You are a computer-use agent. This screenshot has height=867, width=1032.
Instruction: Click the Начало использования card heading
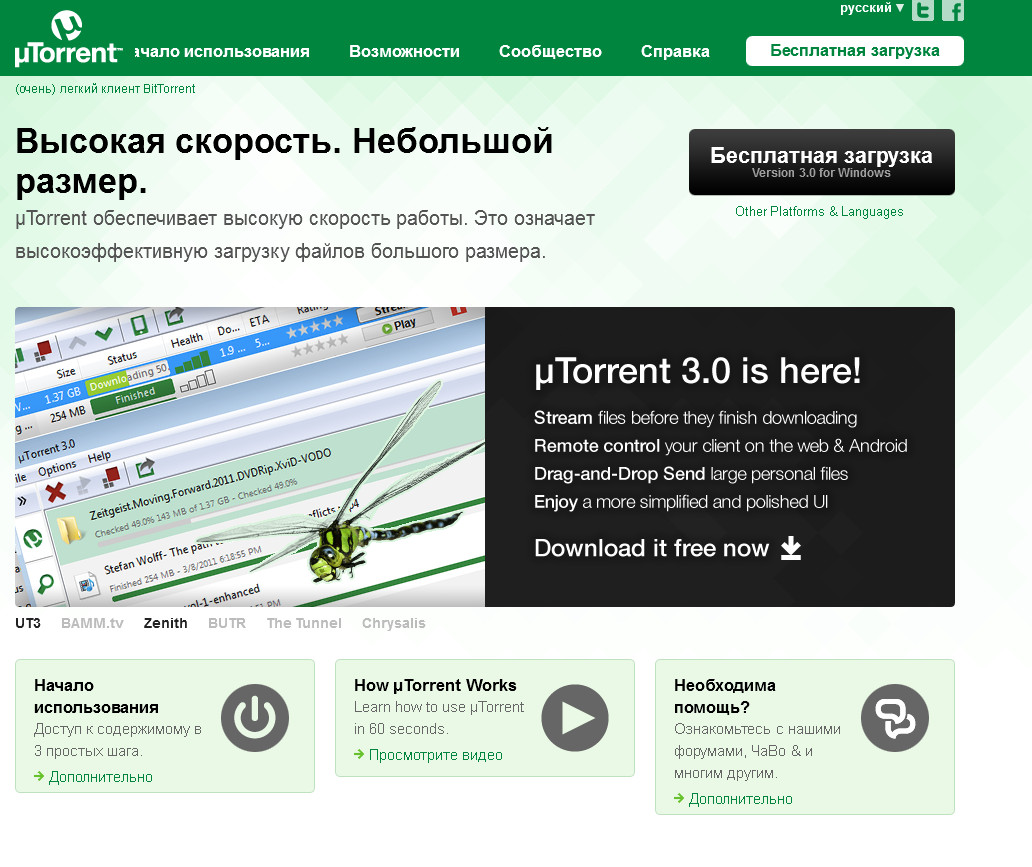click(x=96, y=696)
